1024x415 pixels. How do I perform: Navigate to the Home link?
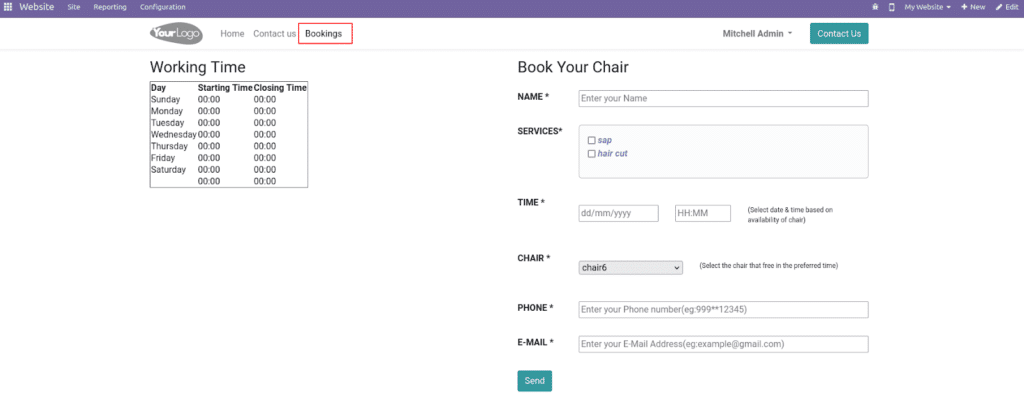(x=232, y=34)
